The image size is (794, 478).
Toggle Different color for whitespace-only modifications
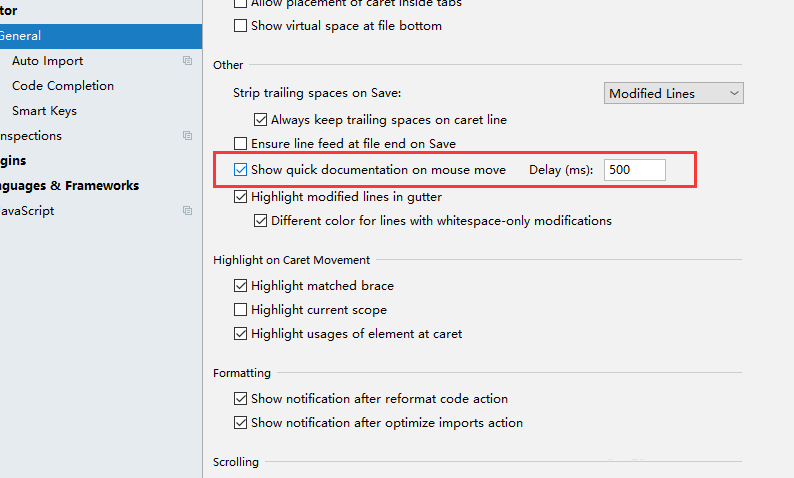(x=260, y=220)
